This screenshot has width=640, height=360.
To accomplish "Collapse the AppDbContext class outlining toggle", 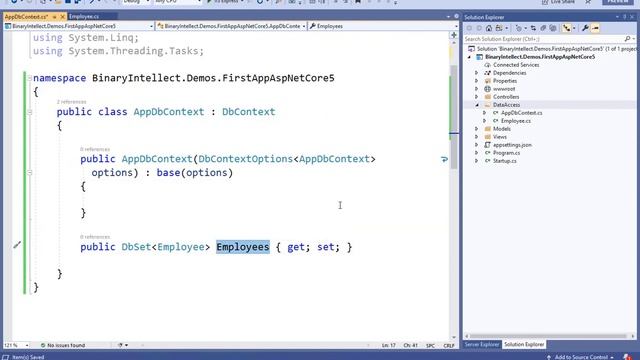I will (x=29, y=112).
